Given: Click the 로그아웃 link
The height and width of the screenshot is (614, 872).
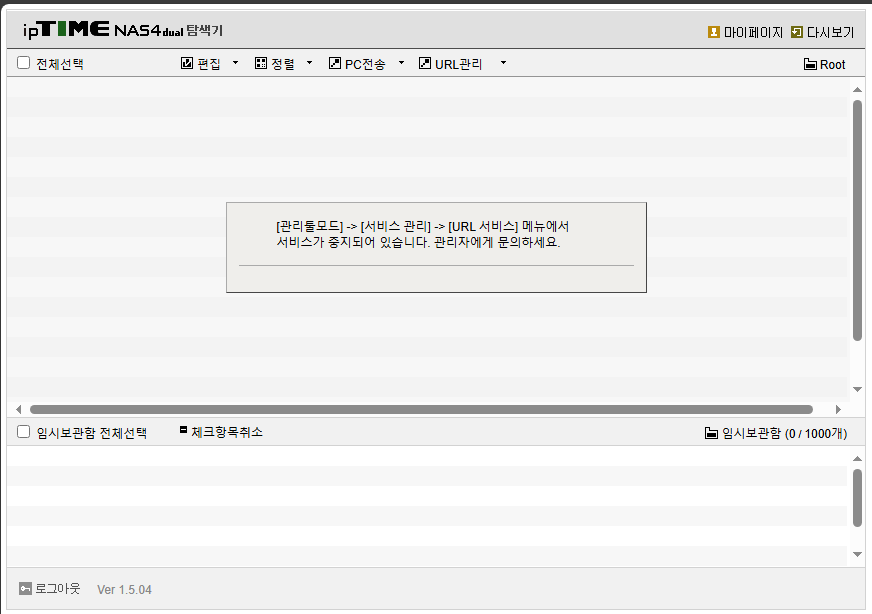Looking at the screenshot, I should [58, 588].
